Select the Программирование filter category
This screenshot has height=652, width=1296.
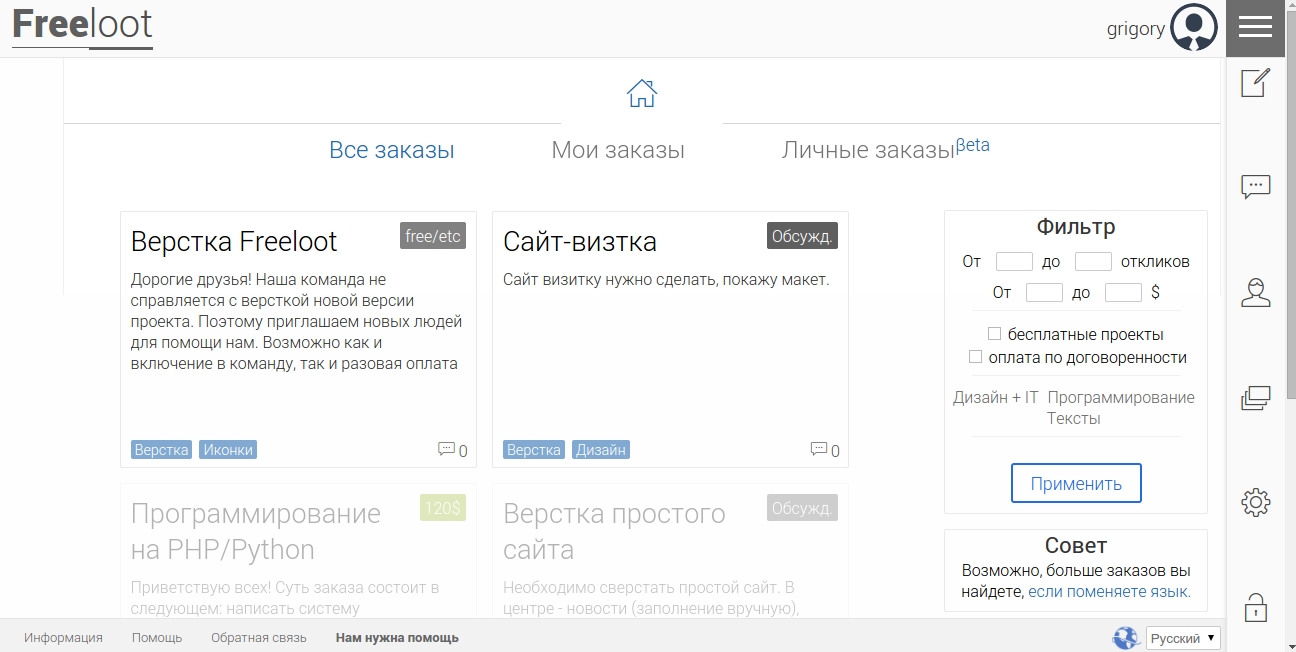pyautogui.click(x=1121, y=398)
